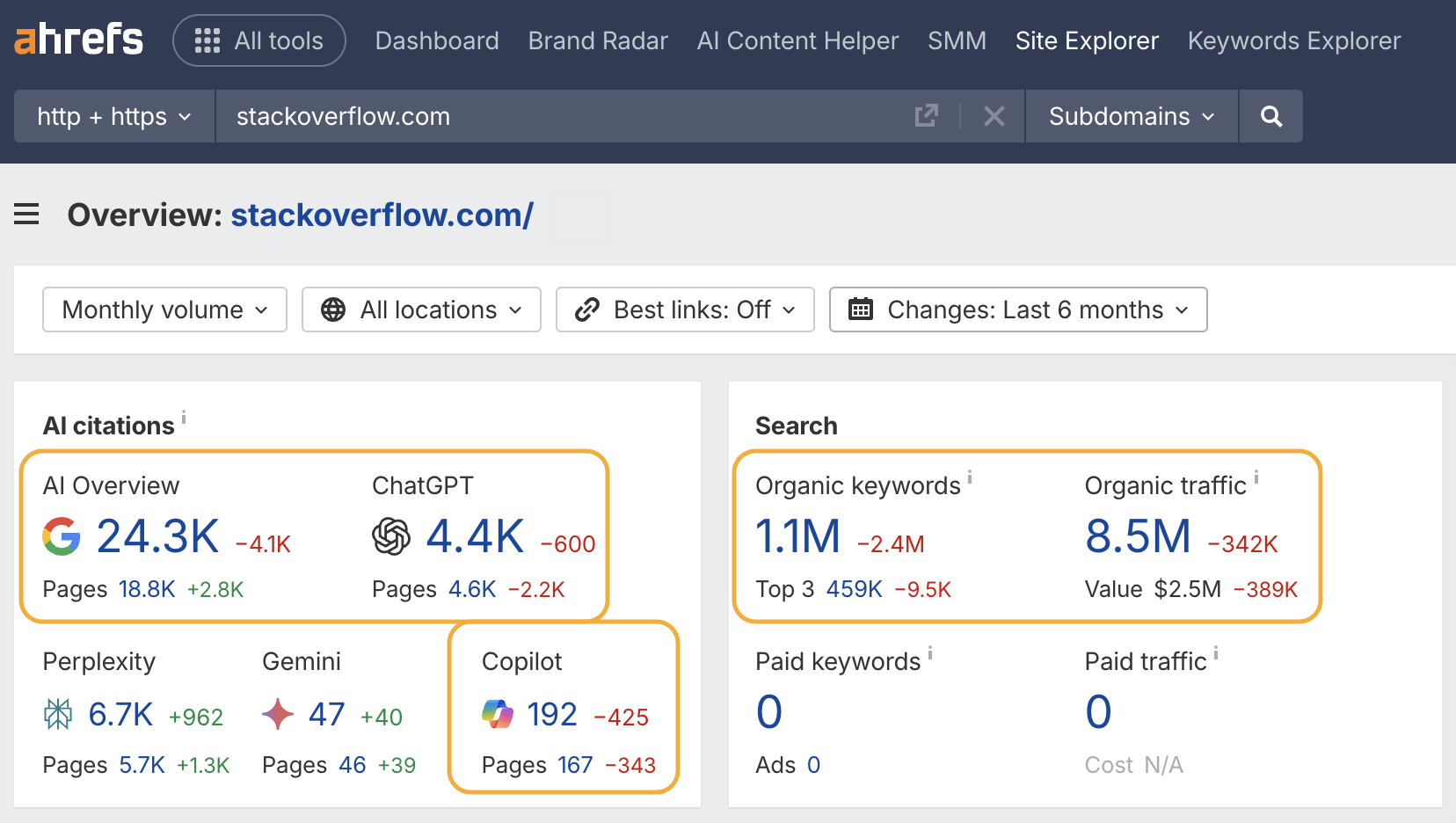Select the ChatGPT icon in AI citations

pos(392,536)
